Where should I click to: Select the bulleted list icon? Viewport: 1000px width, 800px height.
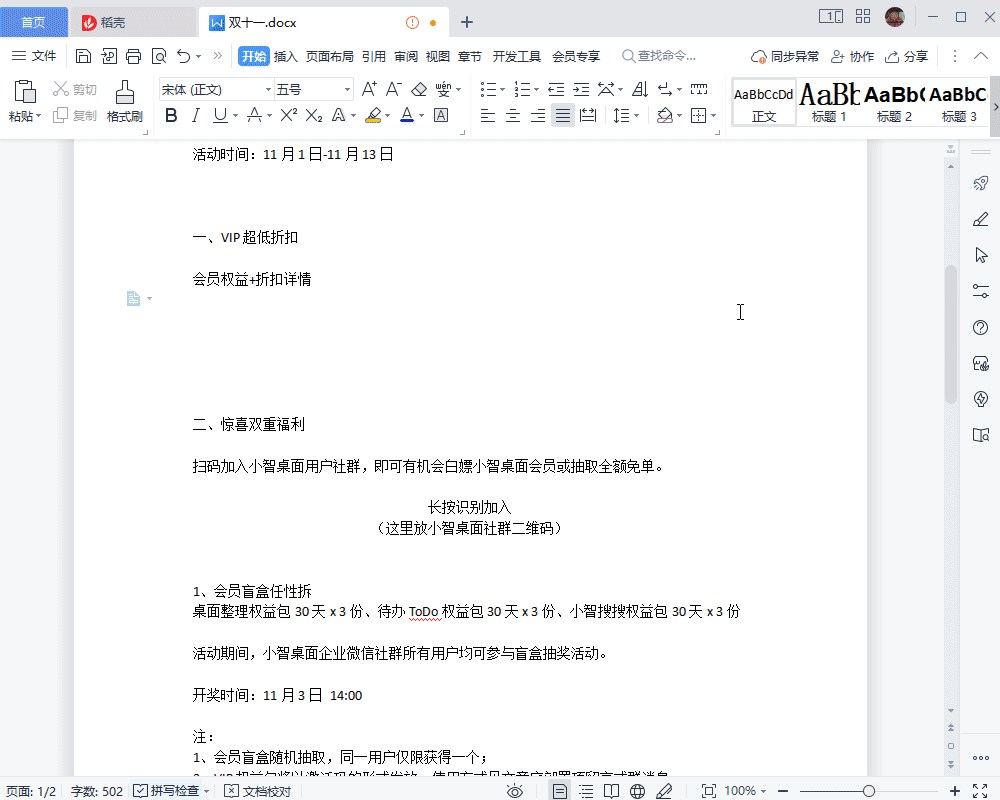pyautogui.click(x=490, y=88)
